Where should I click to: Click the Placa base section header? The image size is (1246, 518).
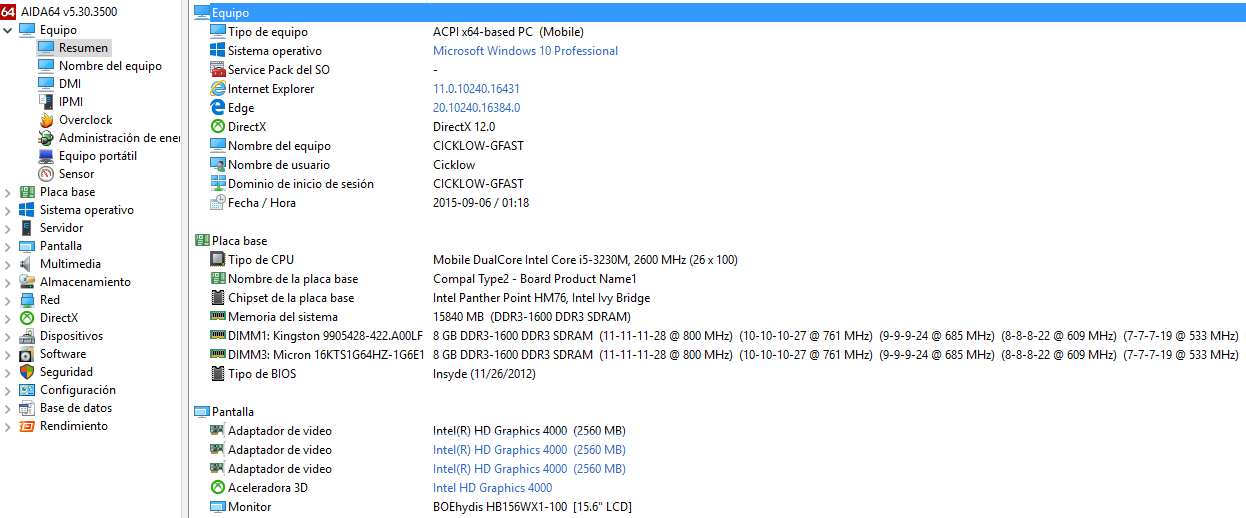239,241
